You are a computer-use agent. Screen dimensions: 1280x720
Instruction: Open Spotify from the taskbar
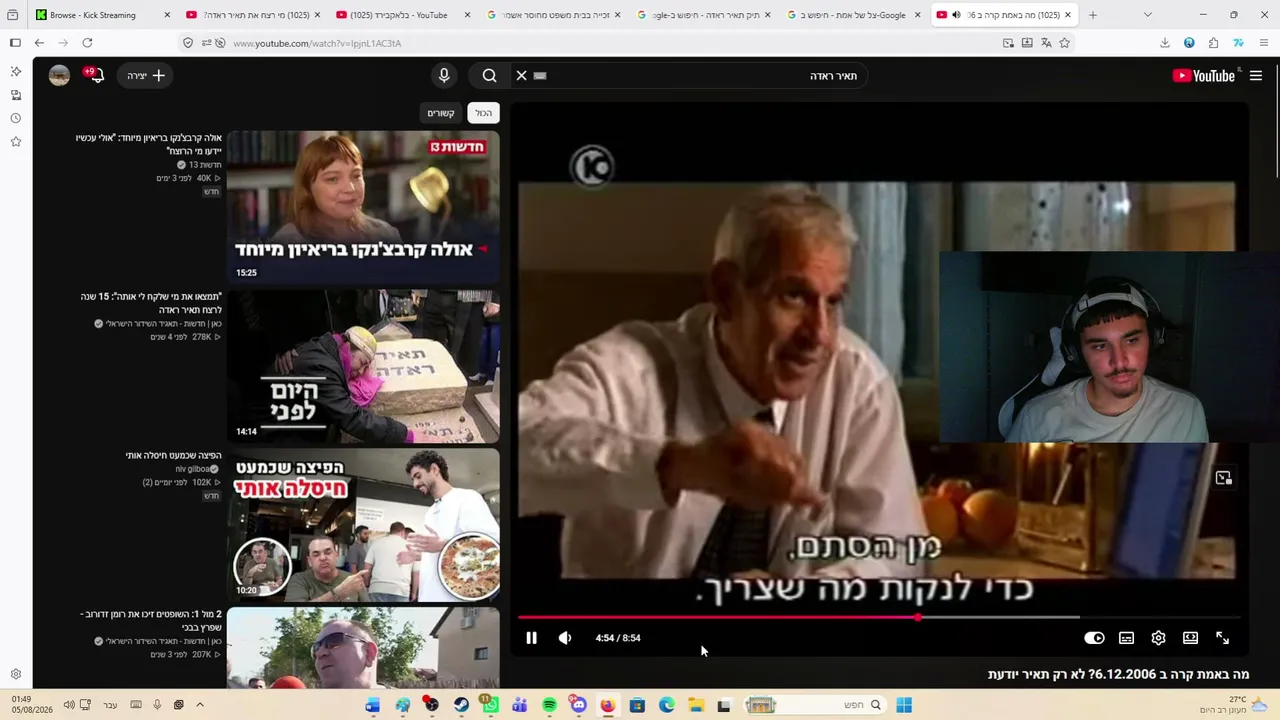click(x=549, y=705)
